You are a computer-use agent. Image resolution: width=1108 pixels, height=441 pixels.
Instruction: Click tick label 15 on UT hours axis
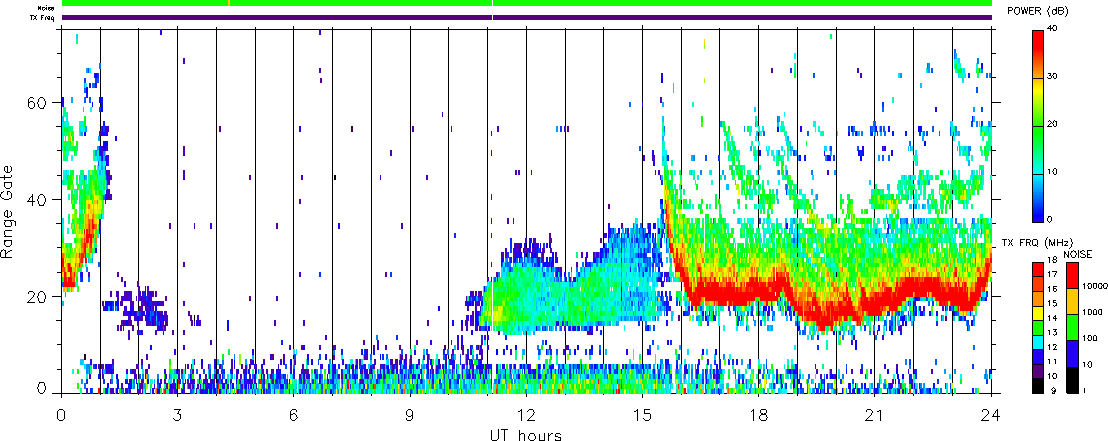tap(642, 413)
